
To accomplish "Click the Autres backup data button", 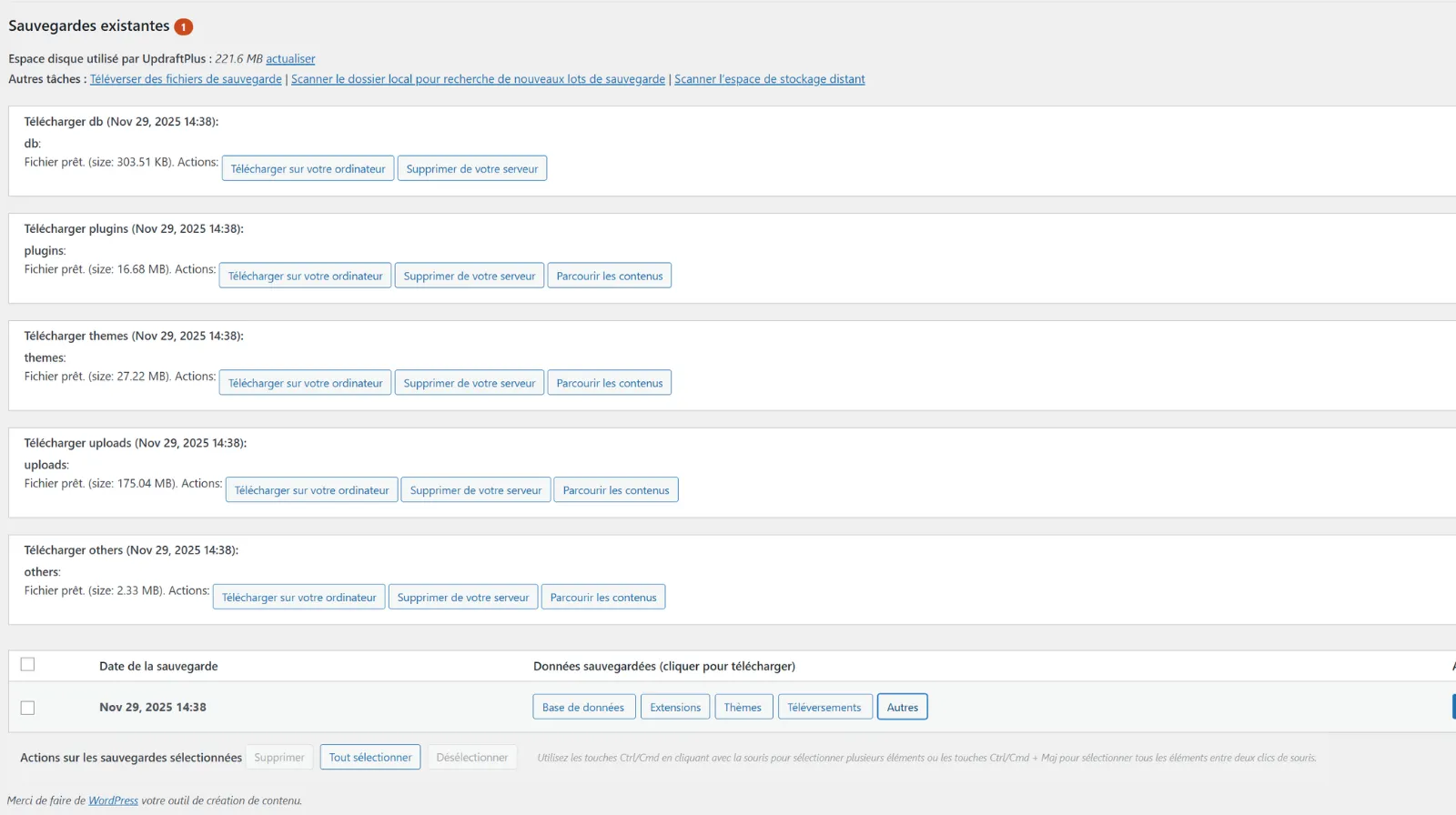I will pyautogui.click(x=902, y=708).
